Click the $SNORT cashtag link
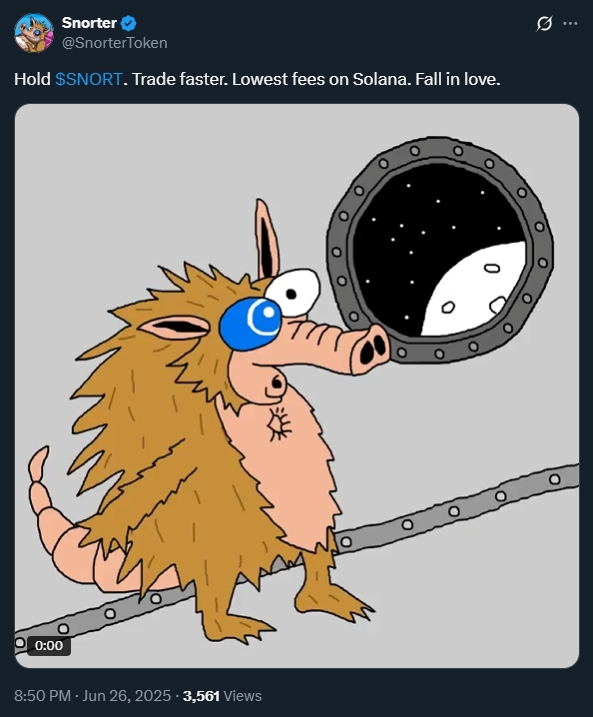 [x=89, y=79]
